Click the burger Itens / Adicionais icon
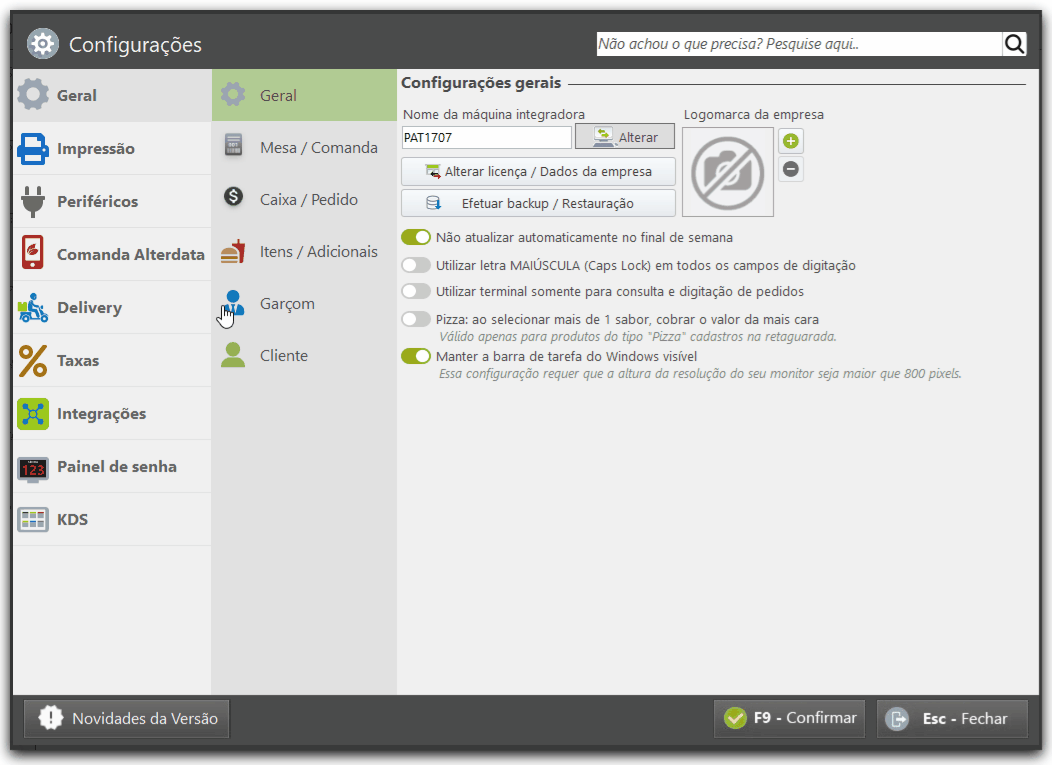Image resolution: width=1052 pixels, height=765 pixels. coord(233,252)
